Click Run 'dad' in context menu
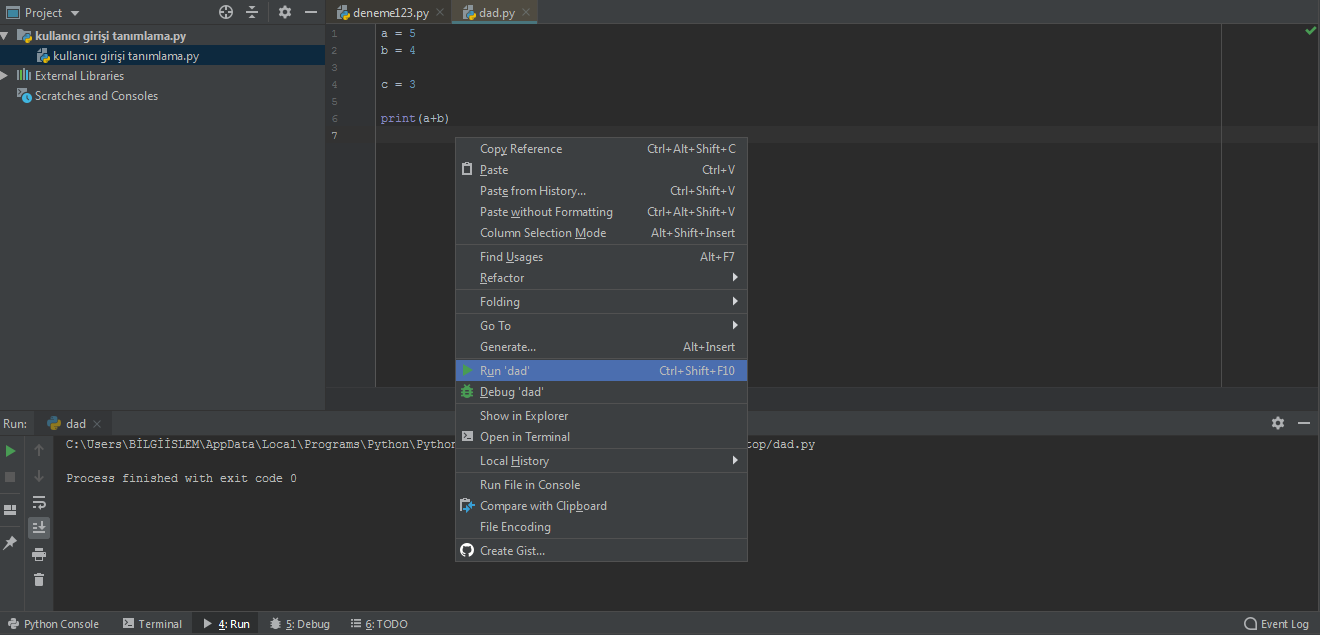Image resolution: width=1320 pixels, height=635 pixels. click(601, 371)
